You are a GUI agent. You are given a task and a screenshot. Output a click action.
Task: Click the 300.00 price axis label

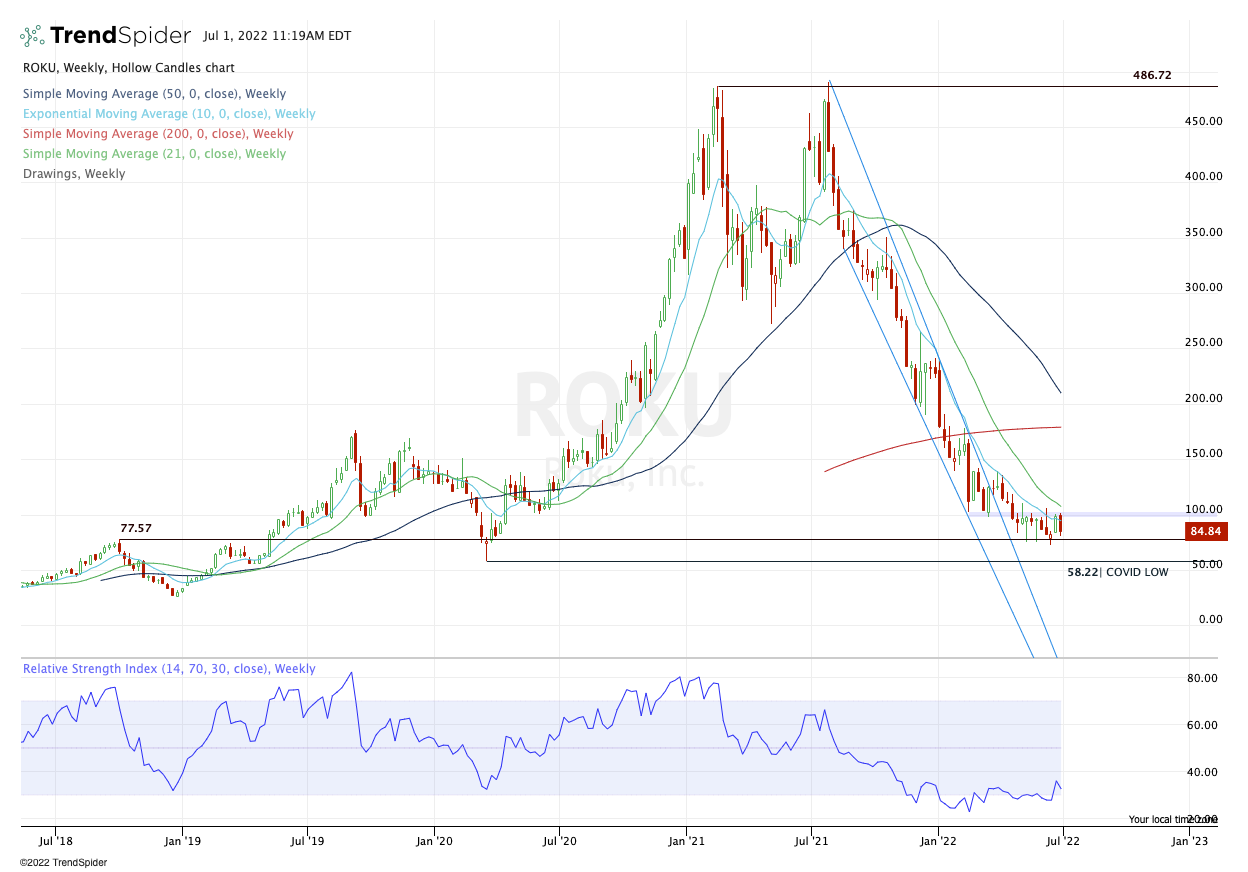tap(1203, 288)
